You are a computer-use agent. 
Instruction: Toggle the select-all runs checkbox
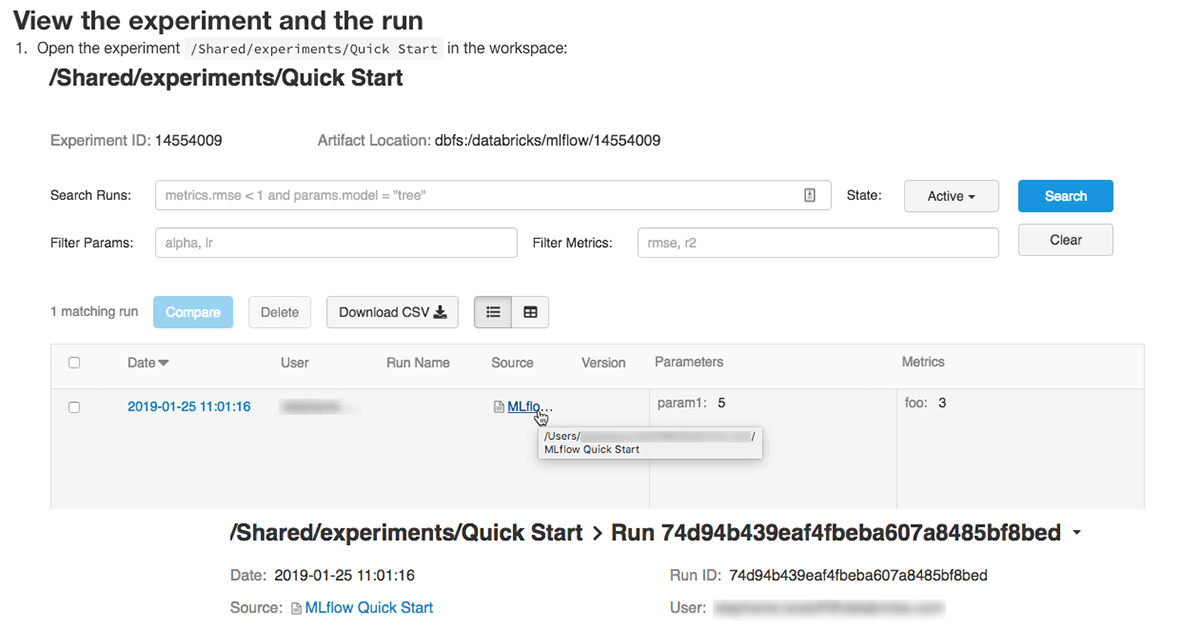click(74, 363)
